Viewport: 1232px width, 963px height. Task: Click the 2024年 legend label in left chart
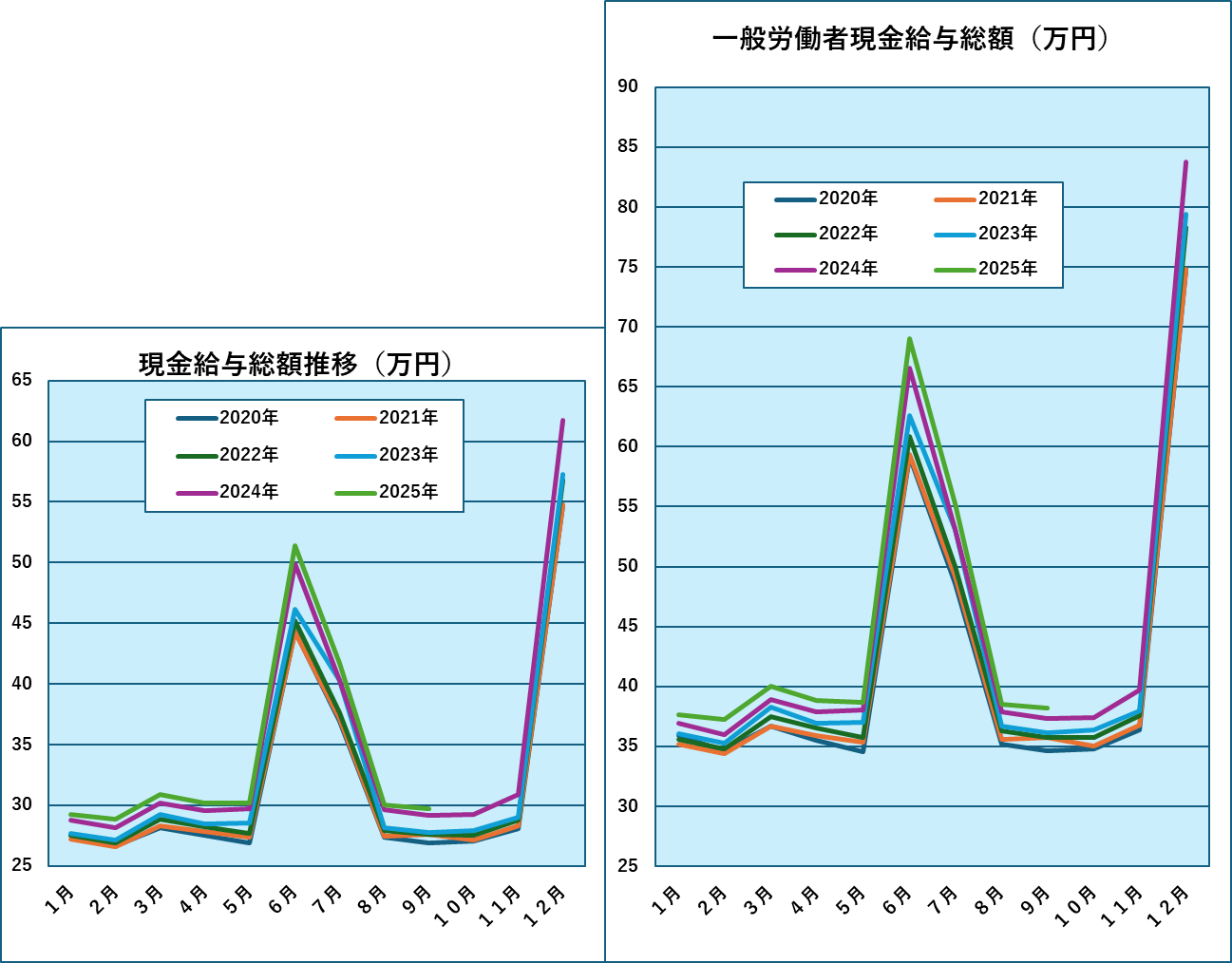click(249, 492)
